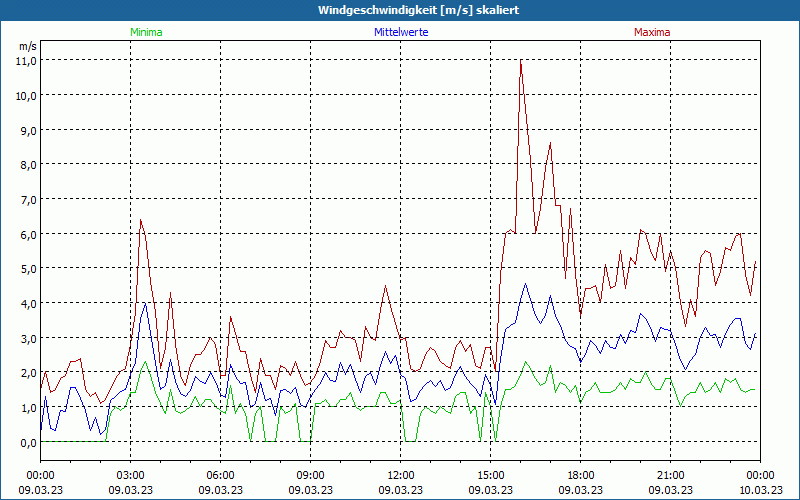Click the 03:00 time axis label
The height and width of the screenshot is (500, 800).
click(x=130, y=475)
